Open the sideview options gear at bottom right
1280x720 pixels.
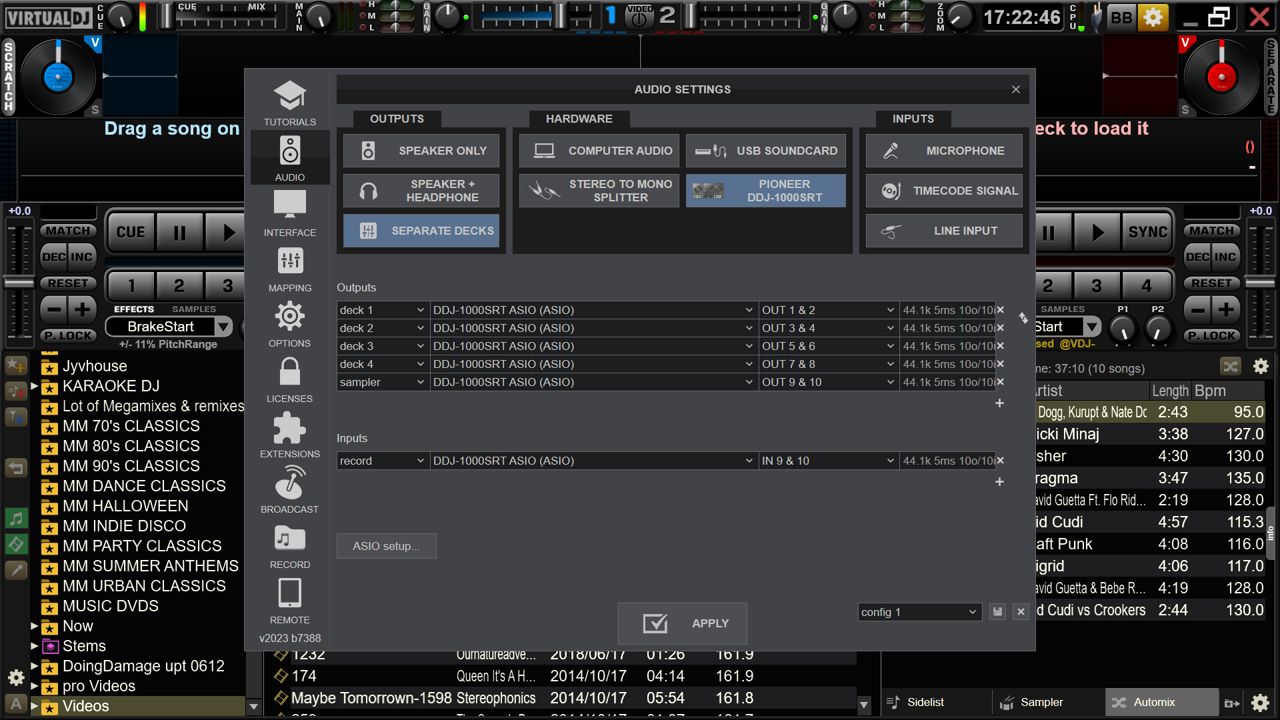click(1261, 703)
